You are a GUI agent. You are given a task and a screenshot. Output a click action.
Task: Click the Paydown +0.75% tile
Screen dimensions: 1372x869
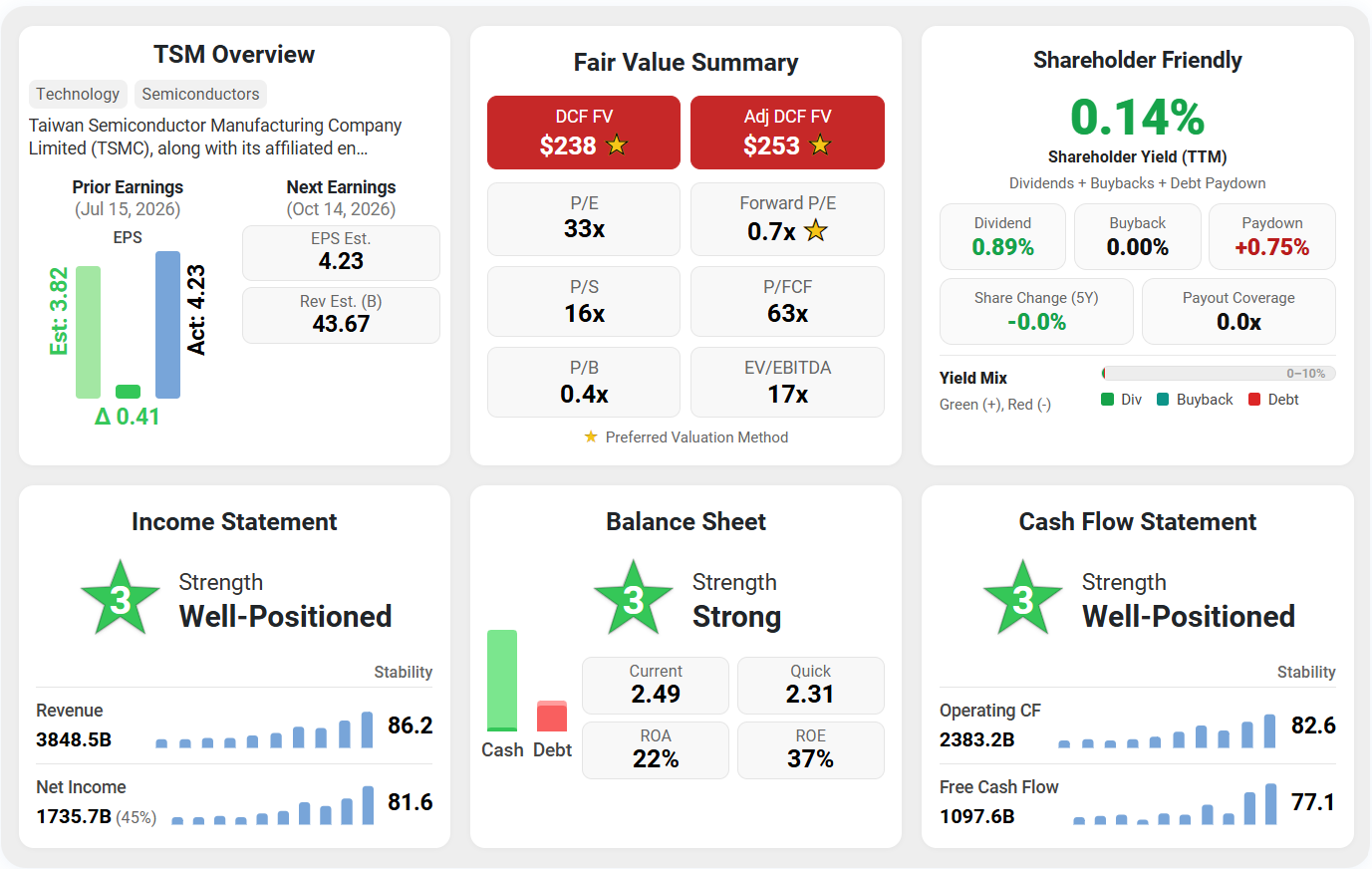[x=1272, y=237]
